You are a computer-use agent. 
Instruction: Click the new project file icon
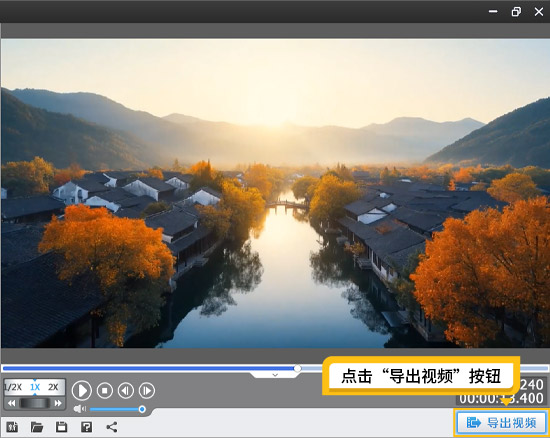click(x=12, y=427)
